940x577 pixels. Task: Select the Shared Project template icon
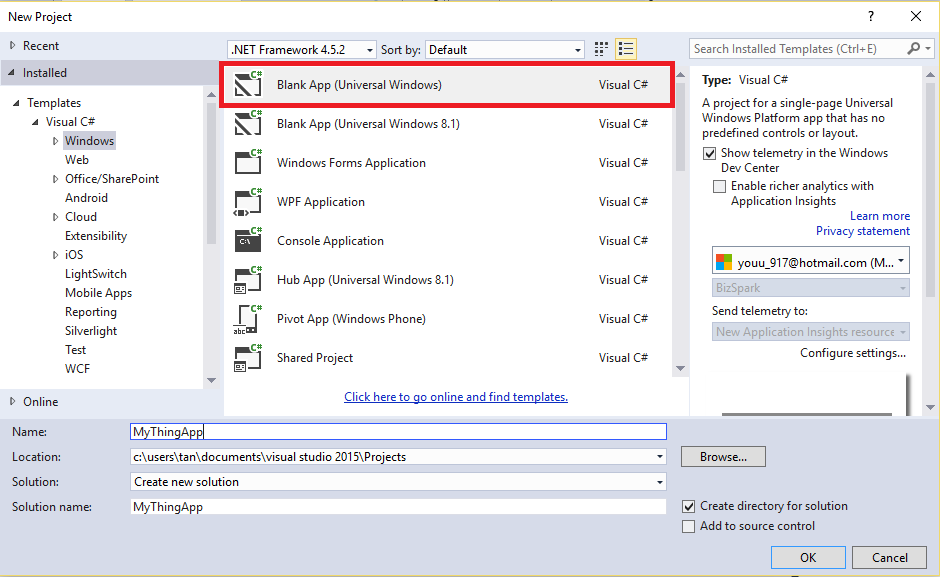[247, 357]
